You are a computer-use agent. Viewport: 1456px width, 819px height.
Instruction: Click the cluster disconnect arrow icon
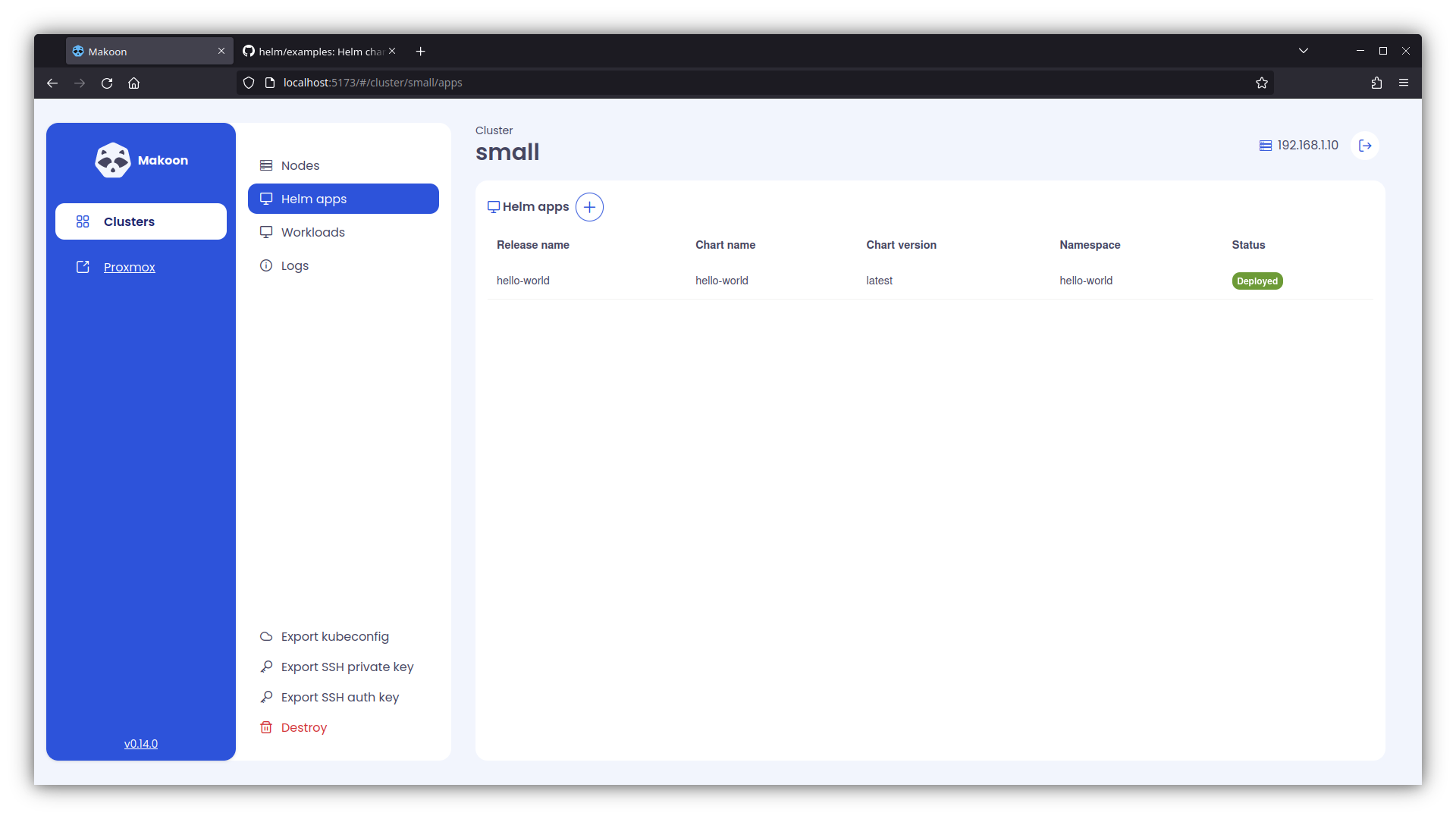tap(1364, 145)
